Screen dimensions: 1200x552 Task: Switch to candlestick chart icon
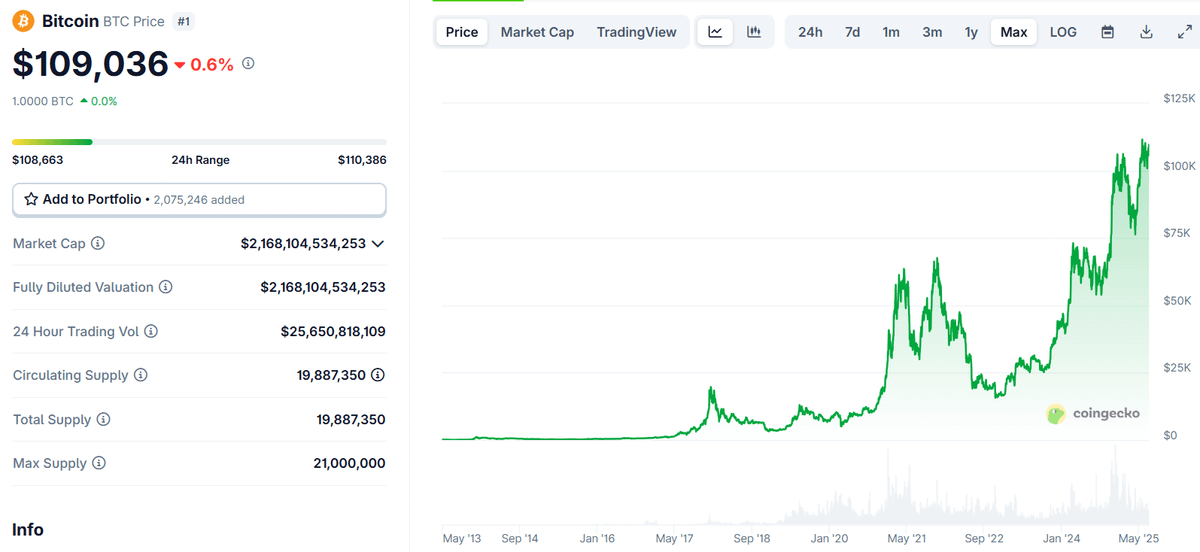754,32
